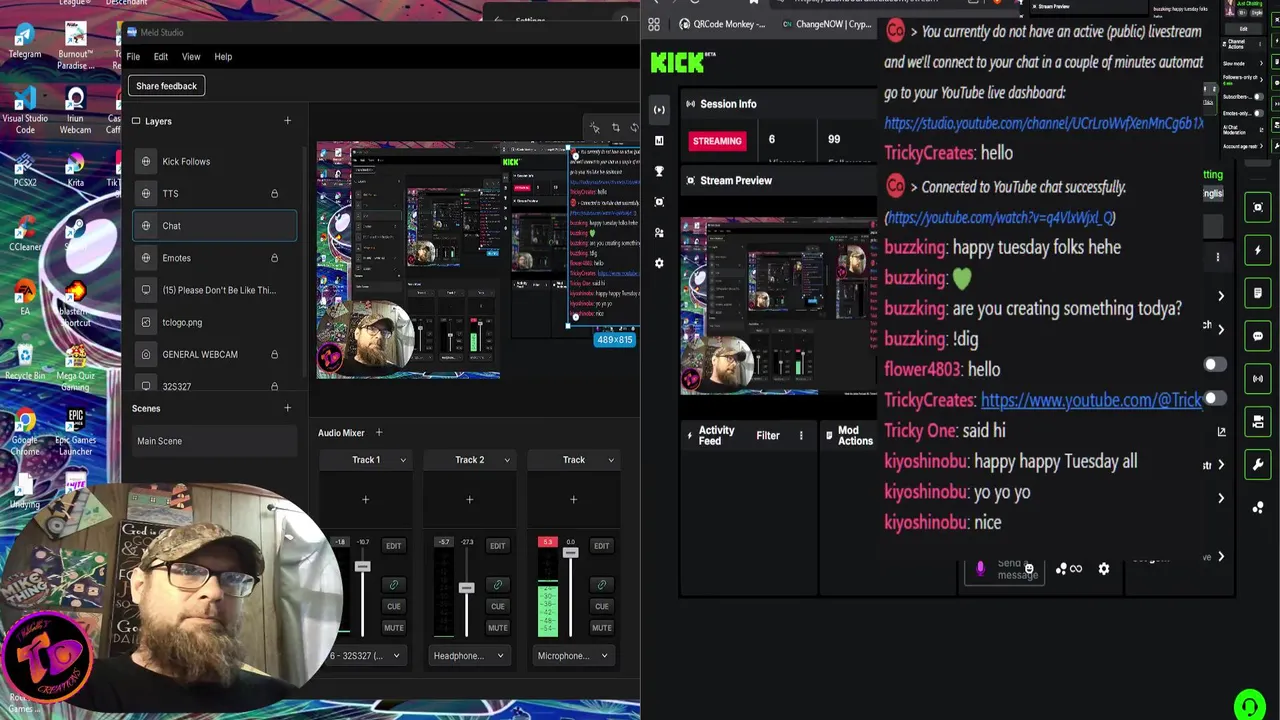
Task: Toggle the upper switch in Kick chat settings
Action: (x=1214, y=365)
